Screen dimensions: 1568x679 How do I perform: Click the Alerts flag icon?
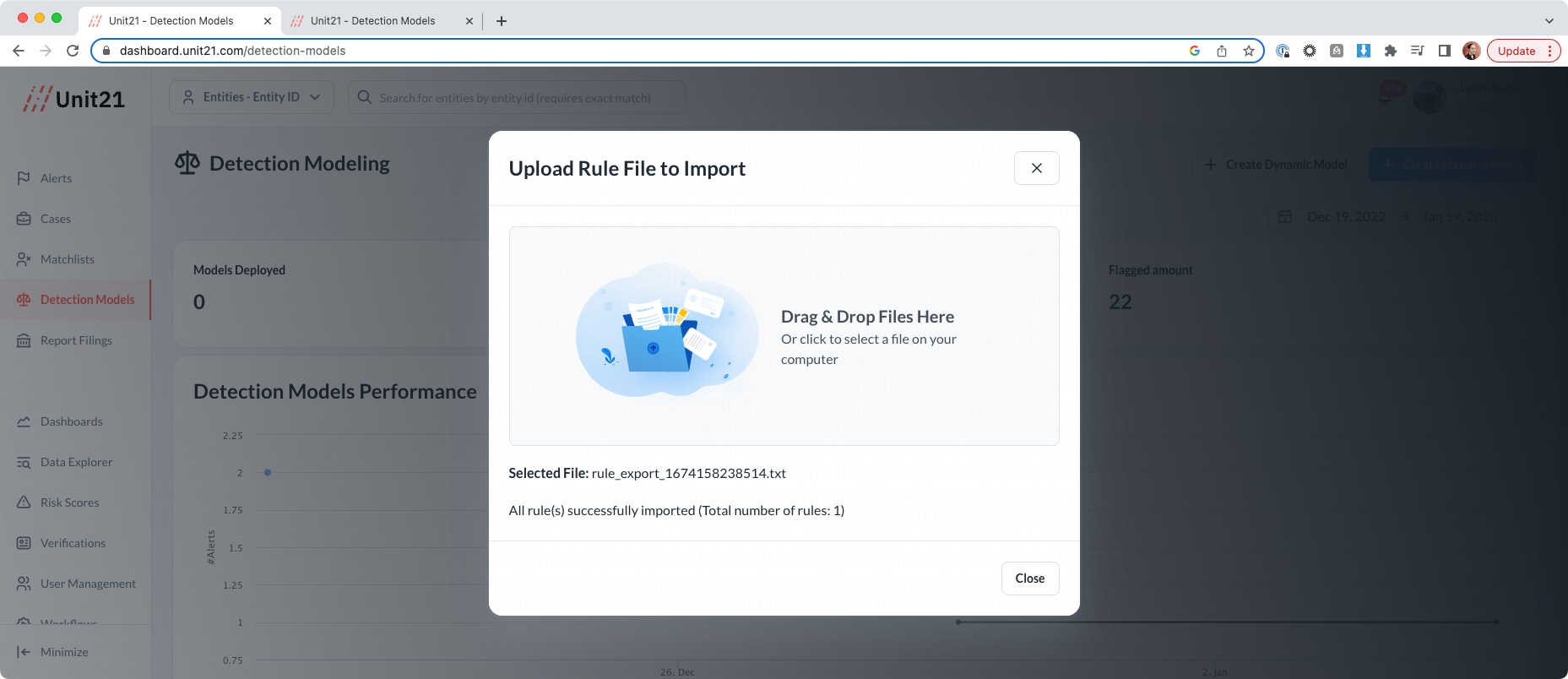(24, 178)
